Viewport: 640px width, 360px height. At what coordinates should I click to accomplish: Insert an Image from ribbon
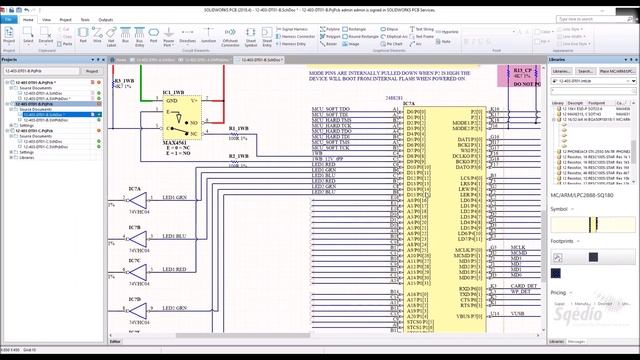[x=351, y=44]
